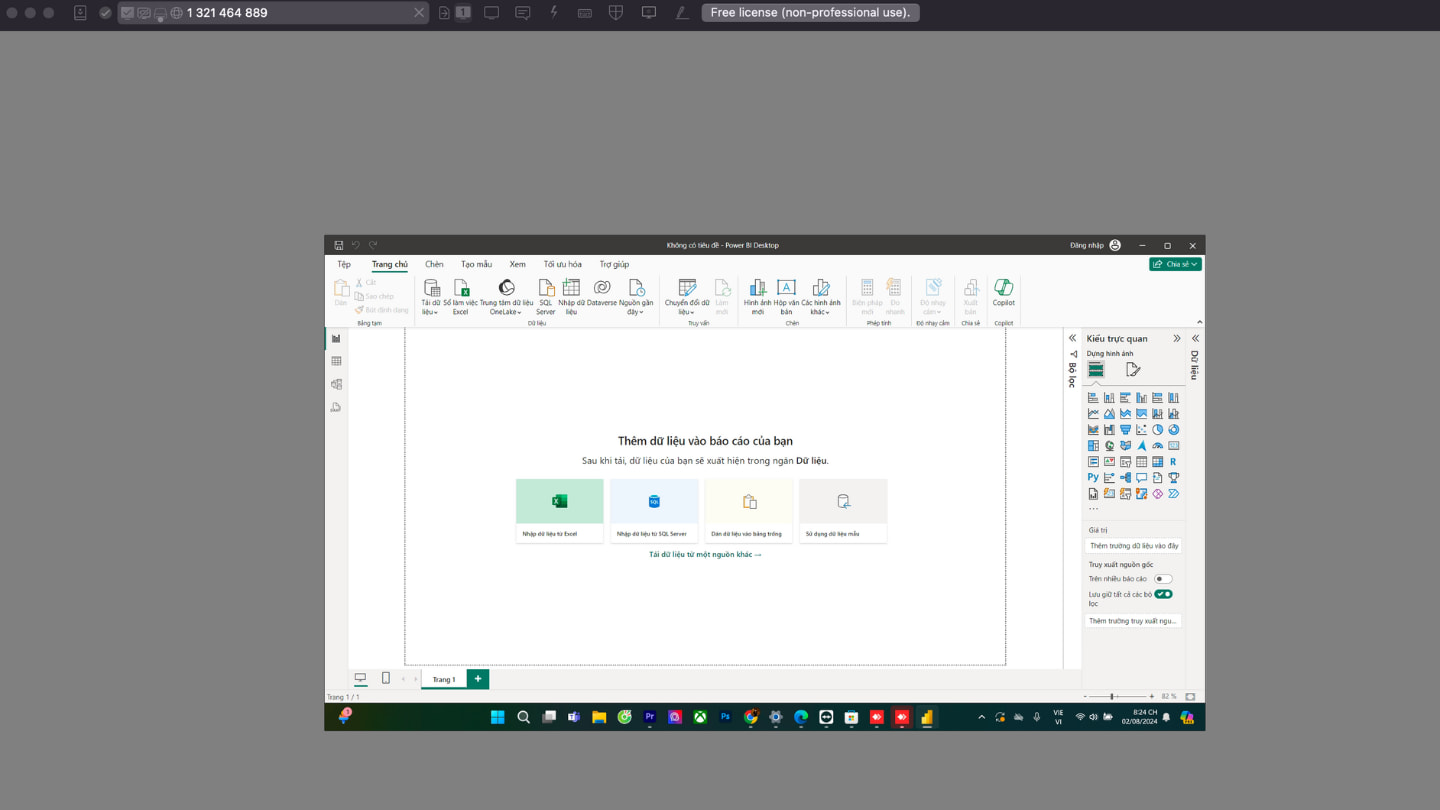Select the Map globe visual icon

[x=1109, y=445]
